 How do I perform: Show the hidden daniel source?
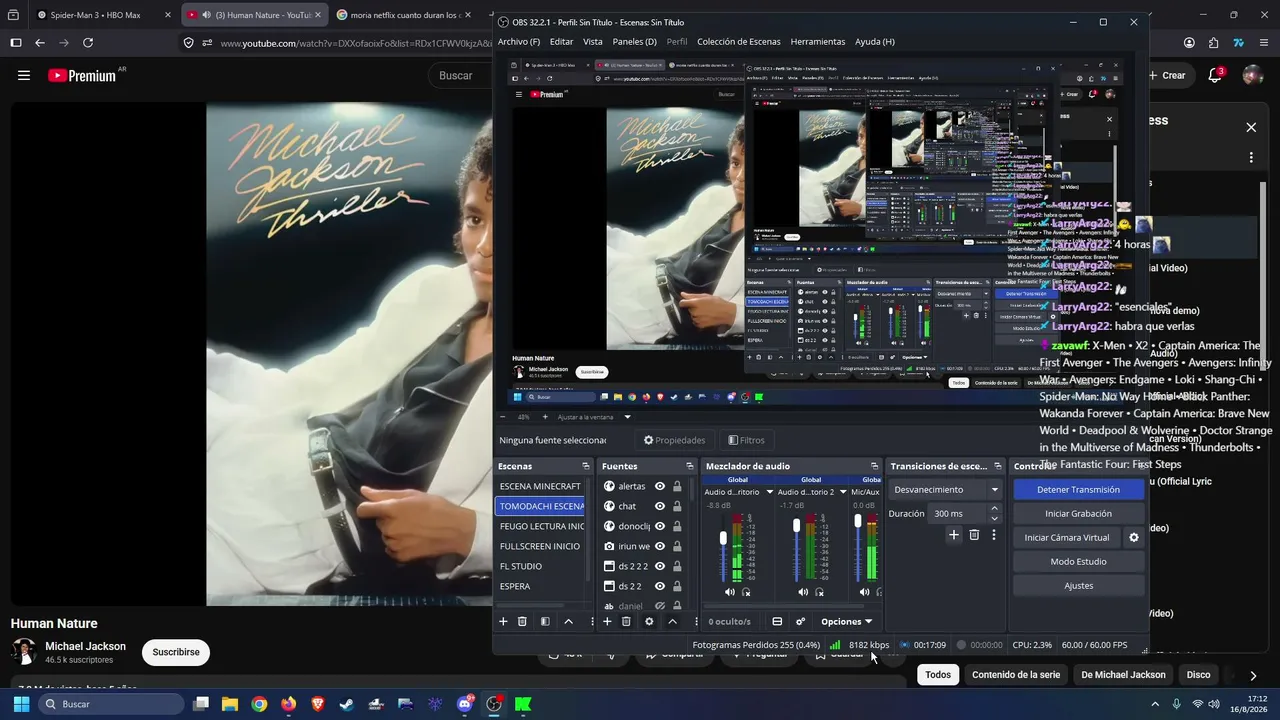point(660,606)
